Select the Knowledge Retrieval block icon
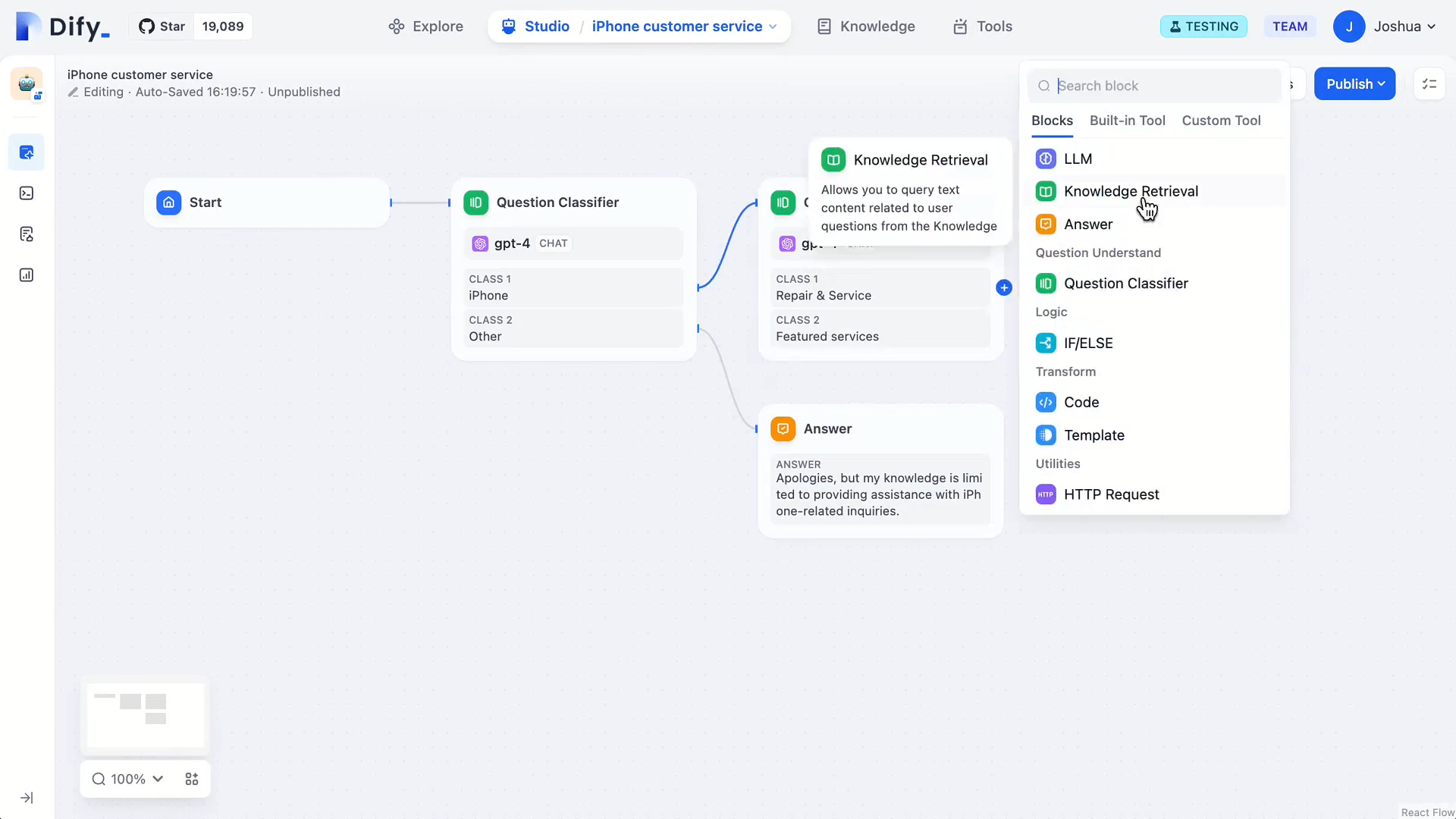 [1046, 191]
